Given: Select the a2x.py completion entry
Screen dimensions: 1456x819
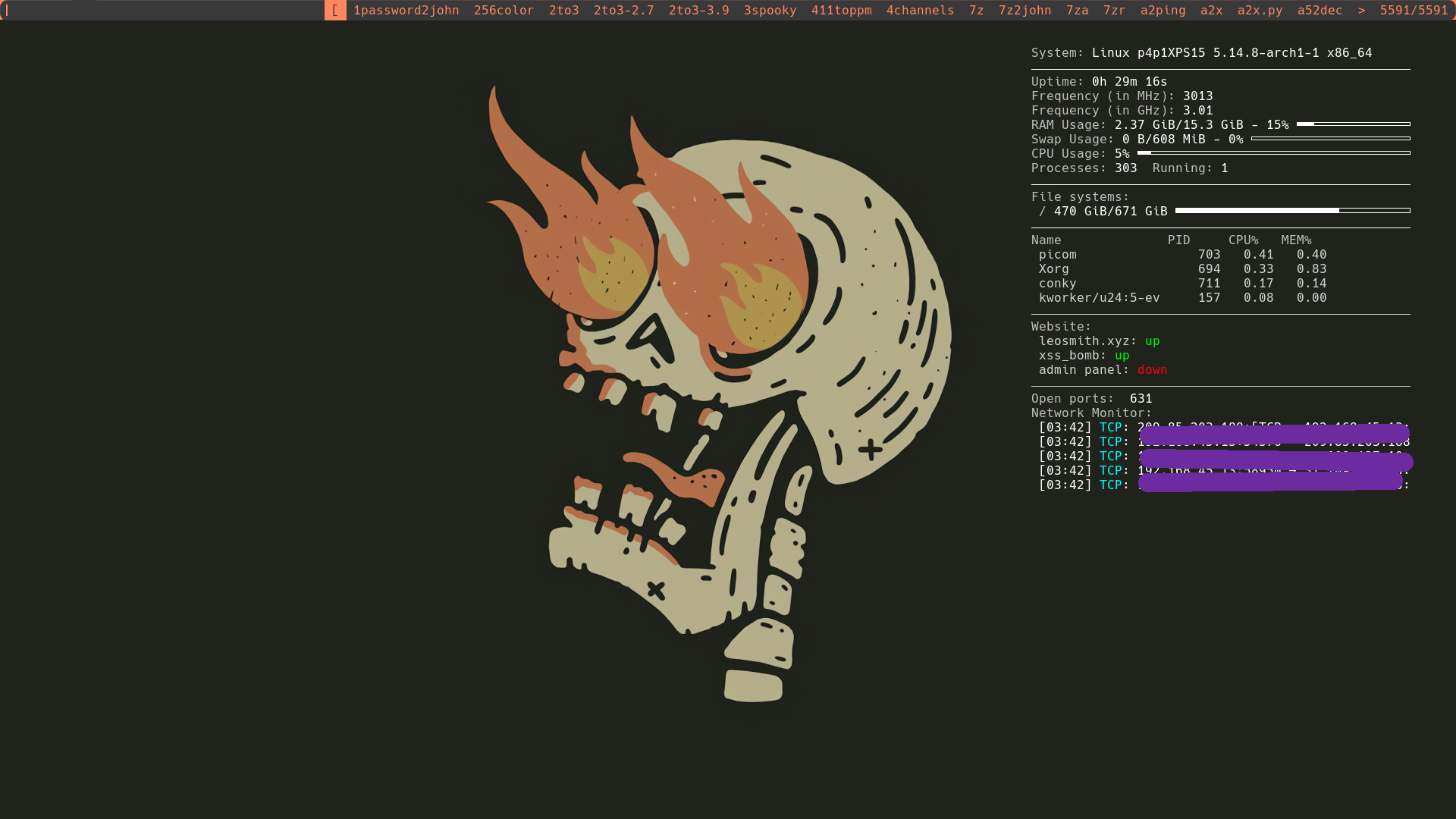Looking at the screenshot, I should tap(1260, 11).
